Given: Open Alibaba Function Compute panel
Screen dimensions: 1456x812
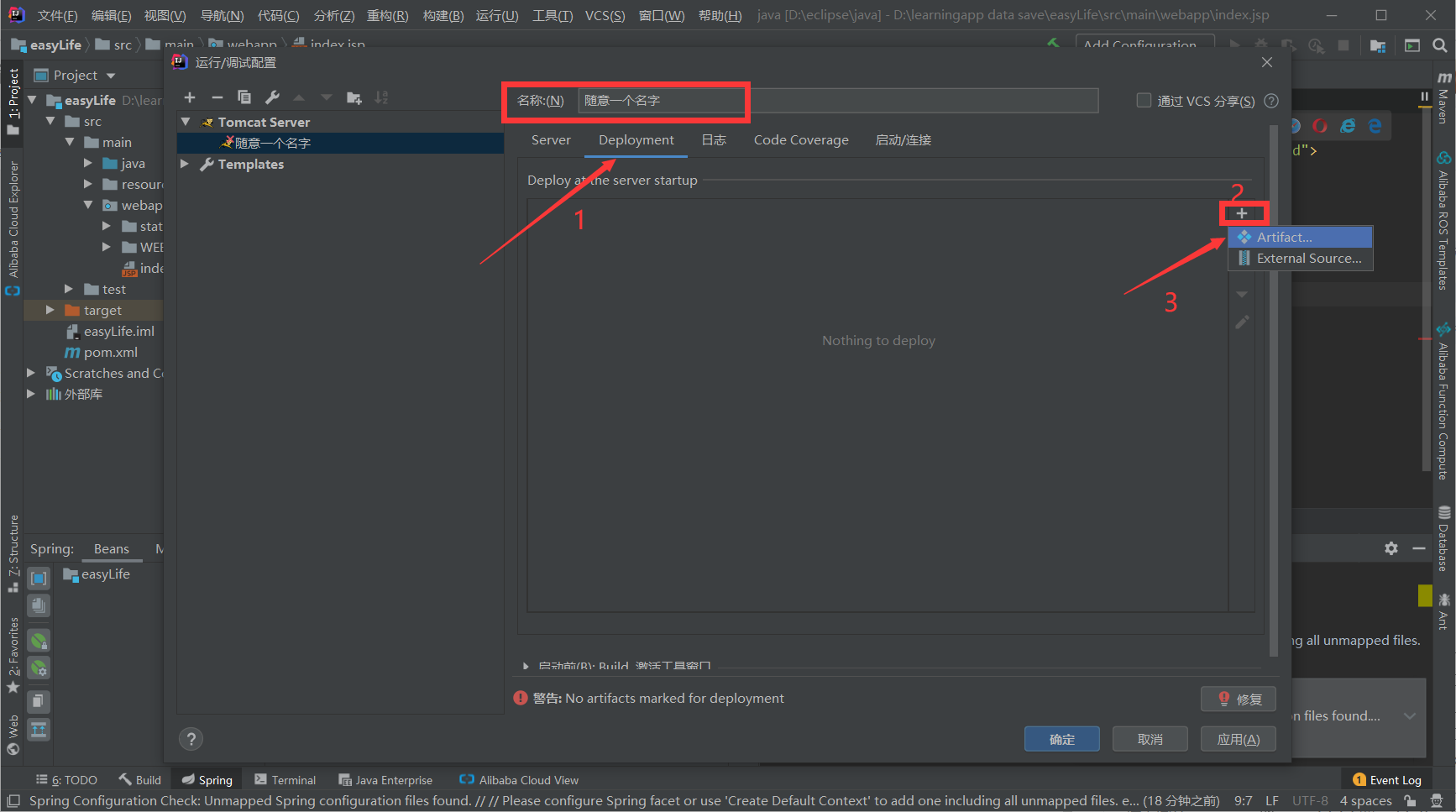Looking at the screenshot, I should (x=1444, y=401).
